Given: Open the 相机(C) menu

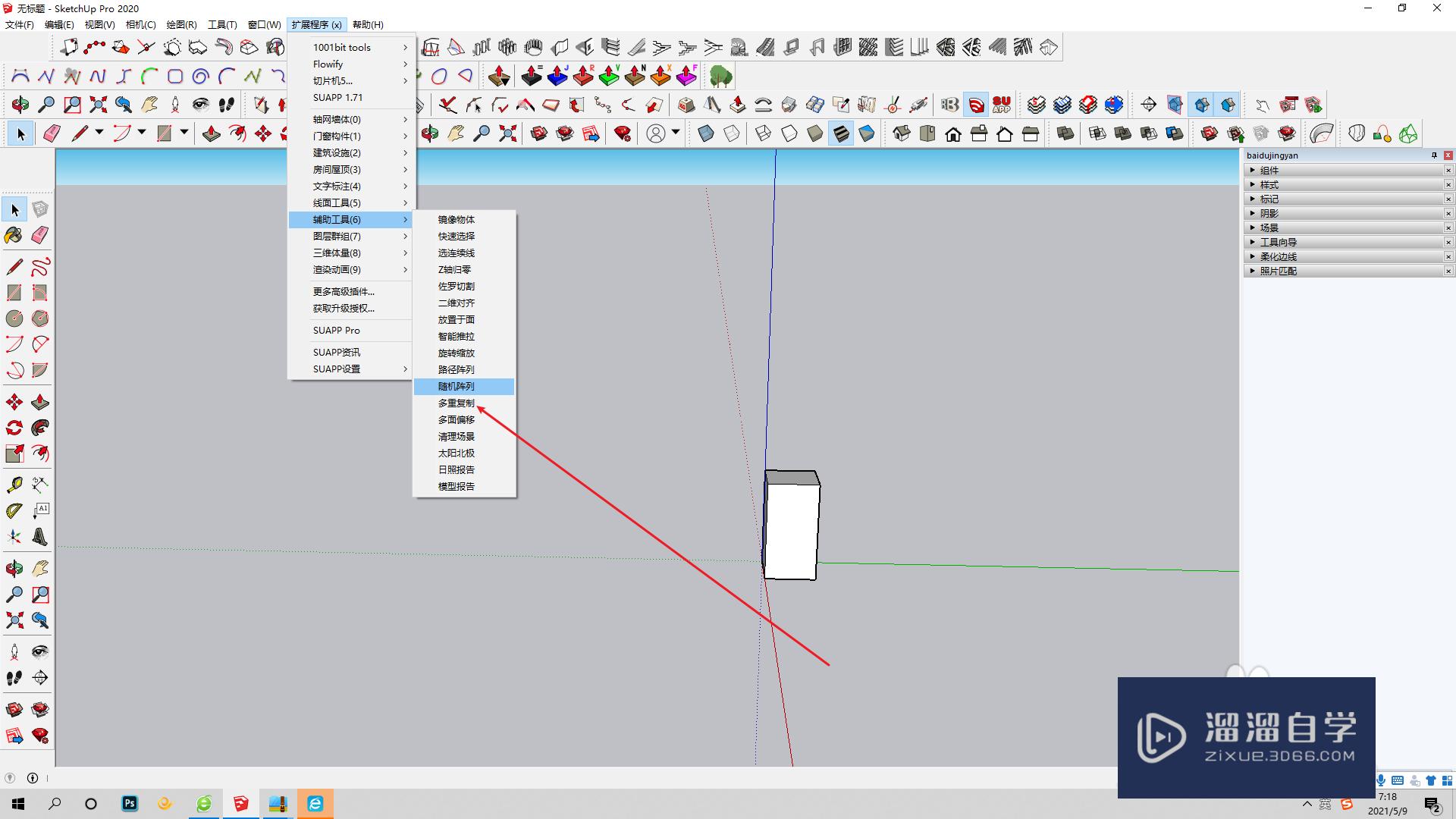Looking at the screenshot, I should click(x=140, y=25).
